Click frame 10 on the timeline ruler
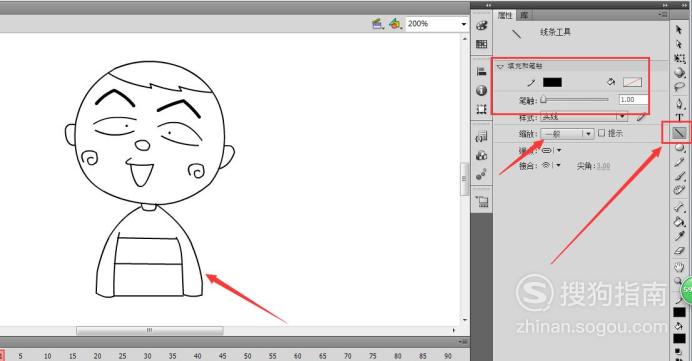The image size is (692, 361). 47,356
